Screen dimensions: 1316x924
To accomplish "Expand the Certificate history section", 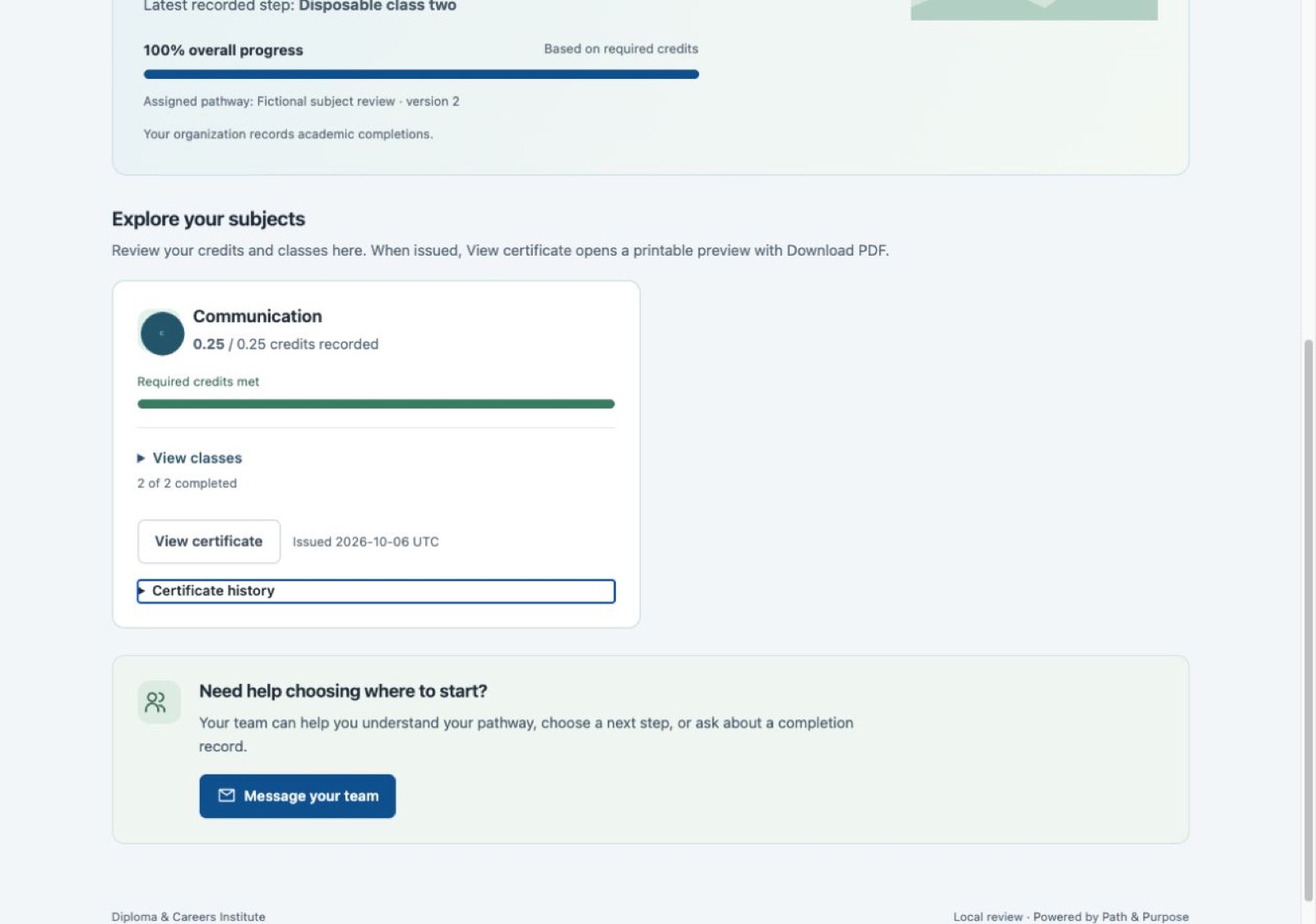I will click(376, 591).
